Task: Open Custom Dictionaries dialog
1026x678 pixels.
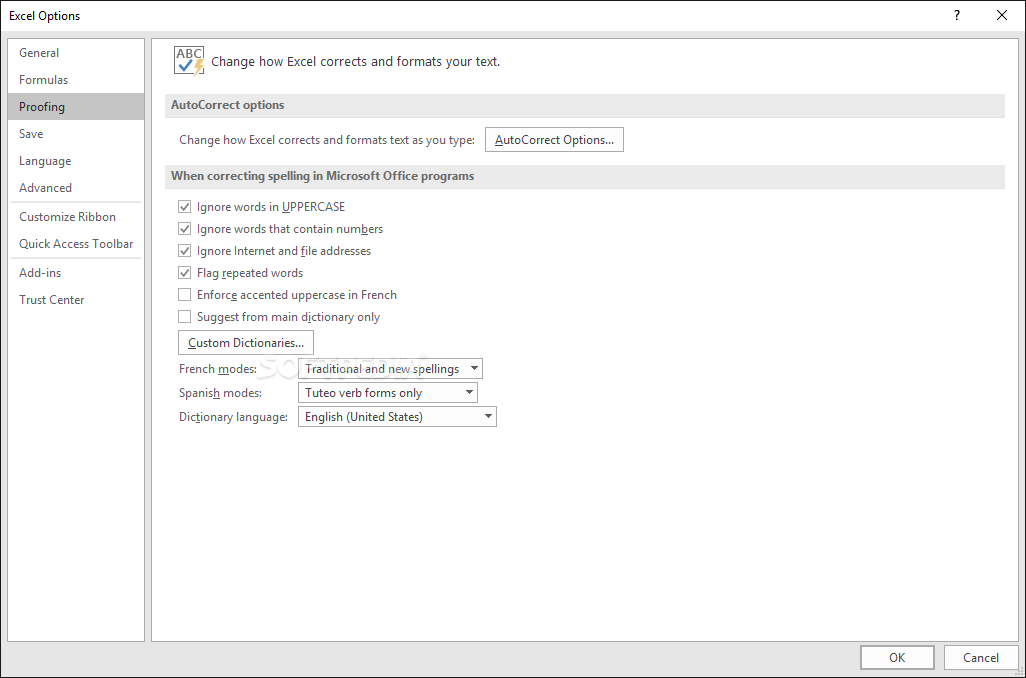Action: click(x=246, y=343)
